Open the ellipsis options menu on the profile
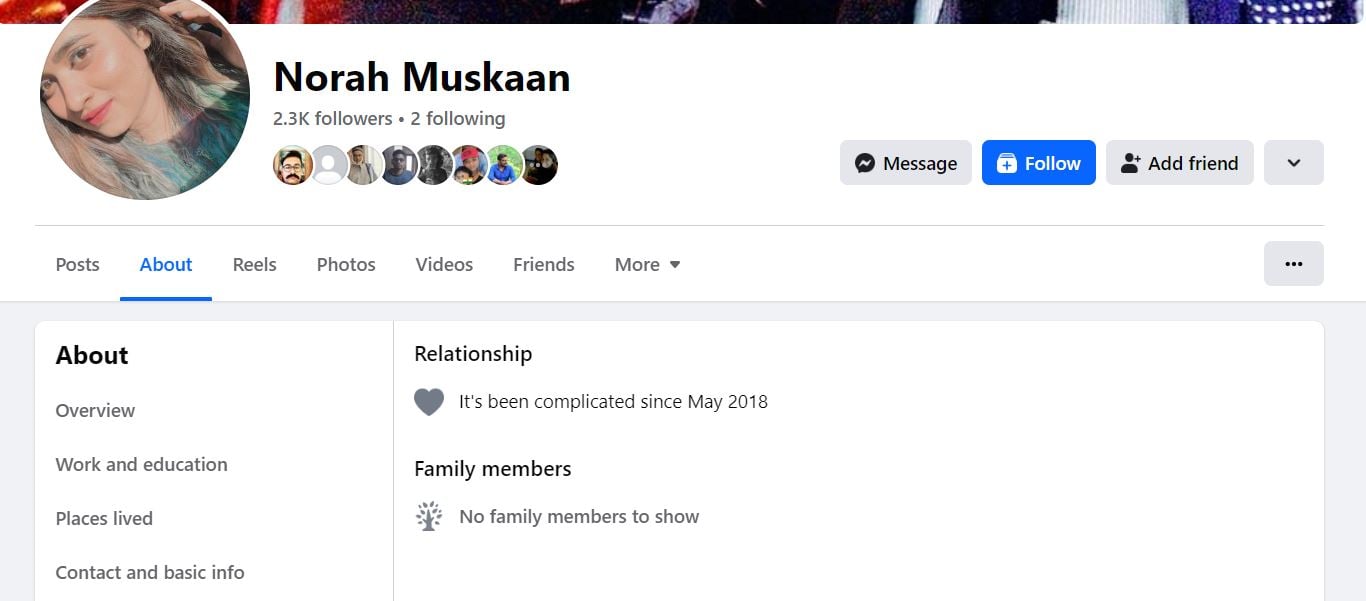Image resolution: width=1366 pixels, height=601 pixels. (1294, 263)
